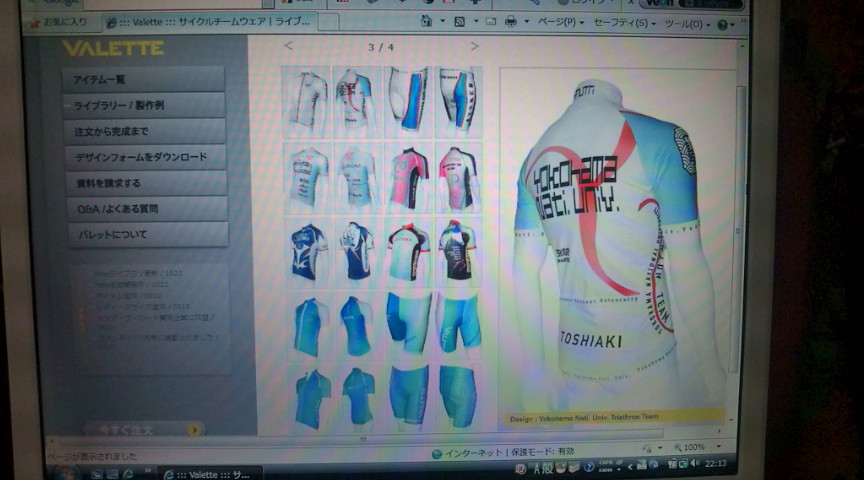Click the volume speaker tray icon
Viewport: 864px width, 480px height.
click(695, 463)
